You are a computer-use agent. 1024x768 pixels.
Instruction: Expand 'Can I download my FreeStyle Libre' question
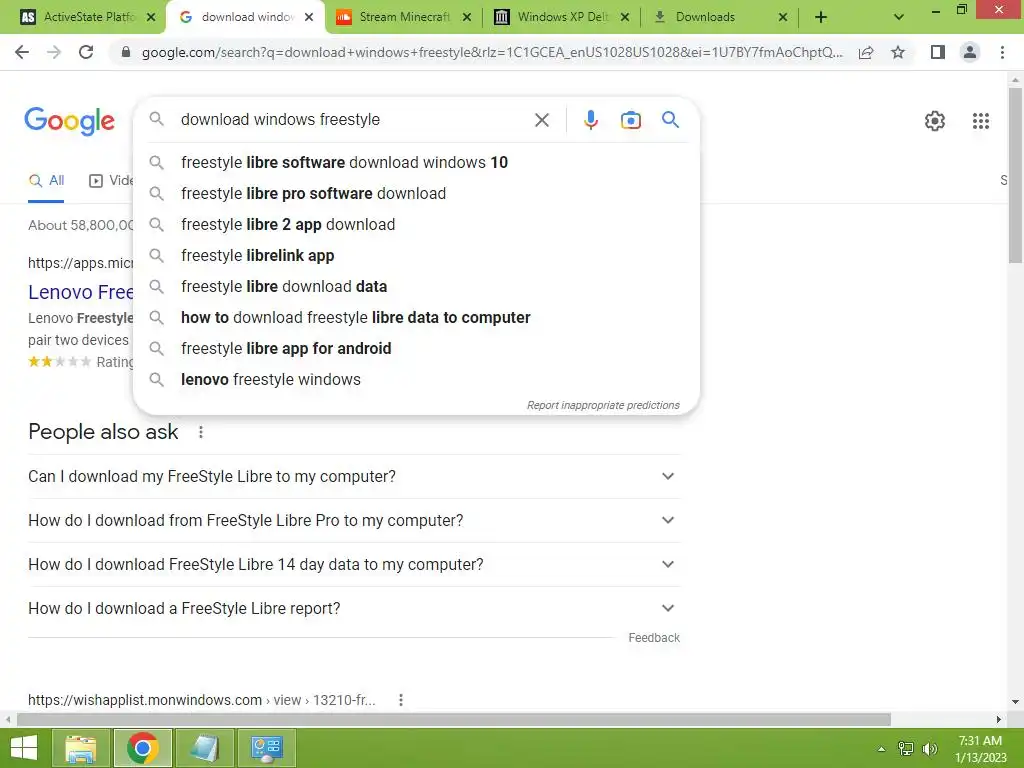point(354,477)
